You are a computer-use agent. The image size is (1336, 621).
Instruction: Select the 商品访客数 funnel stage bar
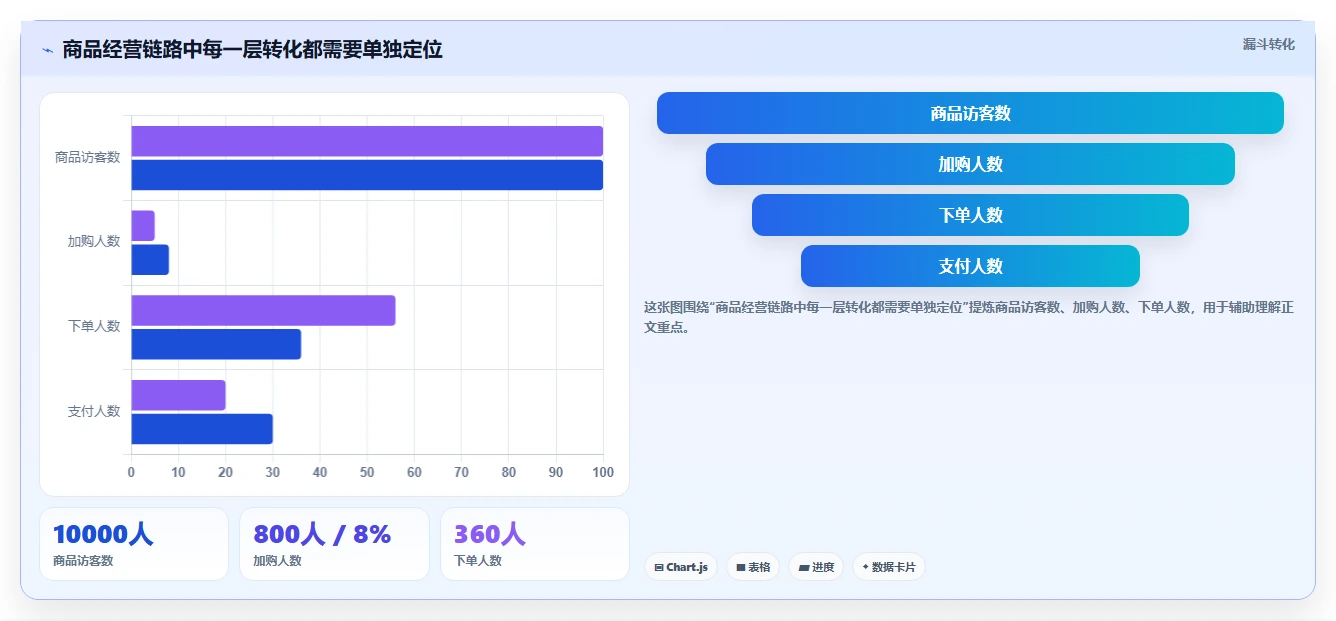(x=970, y=113)
